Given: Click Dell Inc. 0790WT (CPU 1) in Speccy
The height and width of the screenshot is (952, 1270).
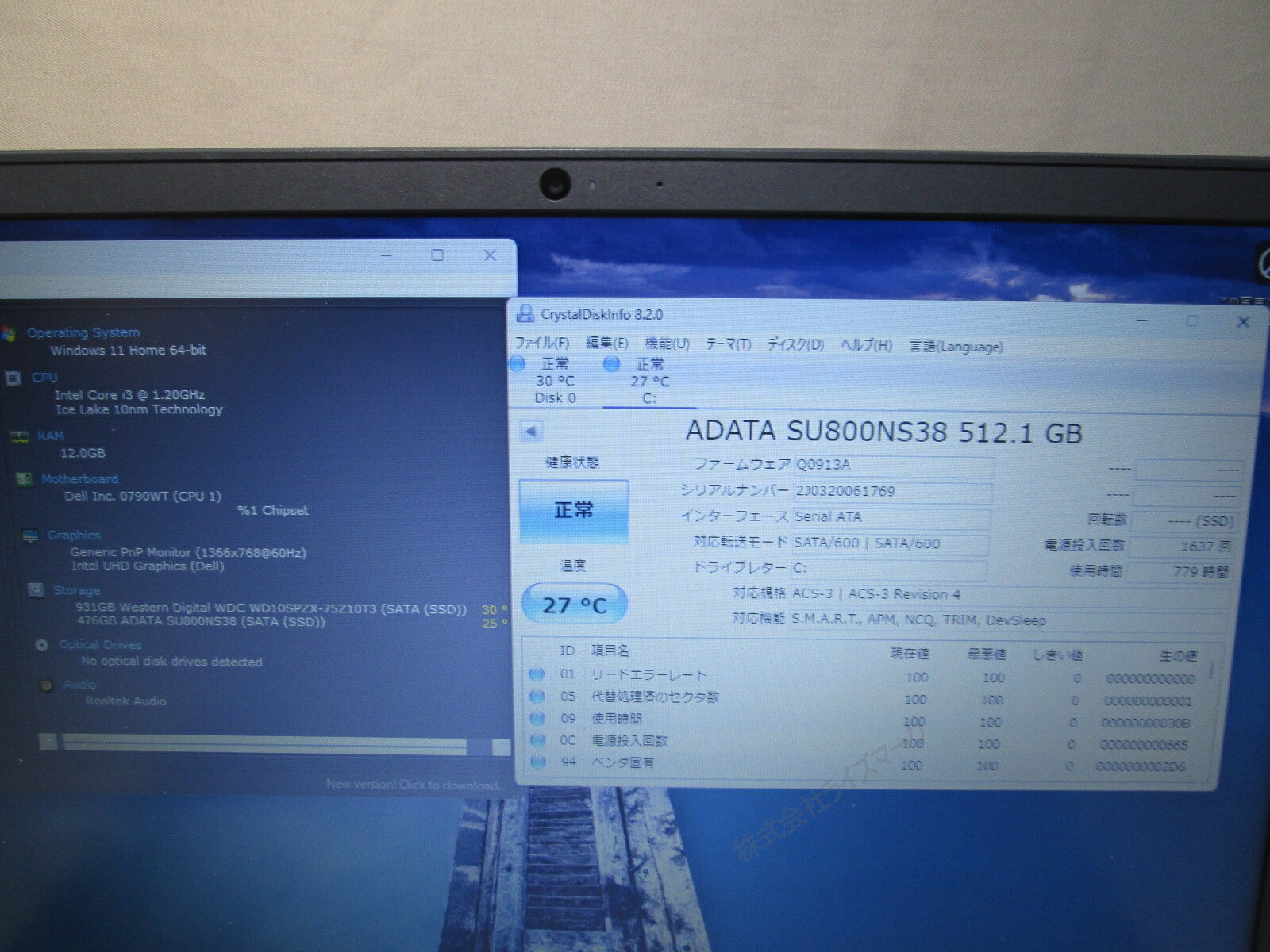Looking at the screenshot, I should coord(143,497).
